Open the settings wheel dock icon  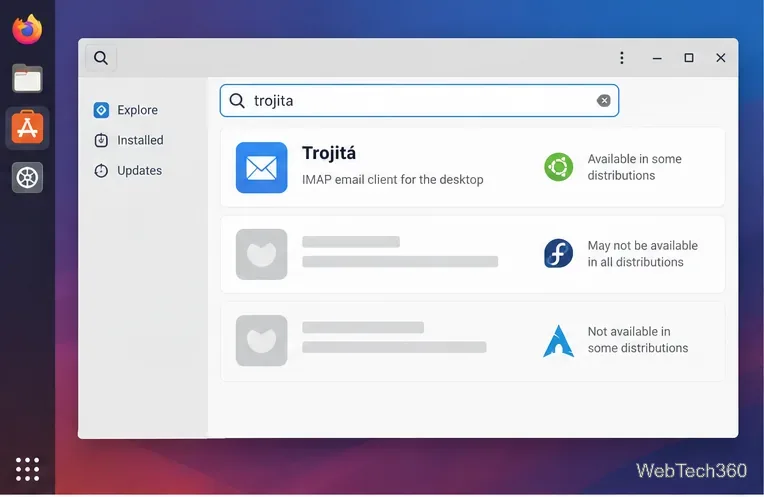coord(27,177)
